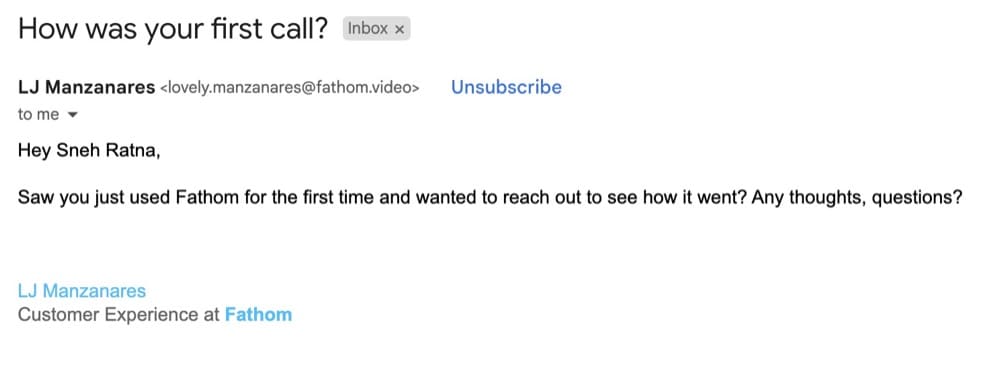Open the Fathom link in the signature
The height and width of the screenshot is (368, 1000).
tap(258, 314)
